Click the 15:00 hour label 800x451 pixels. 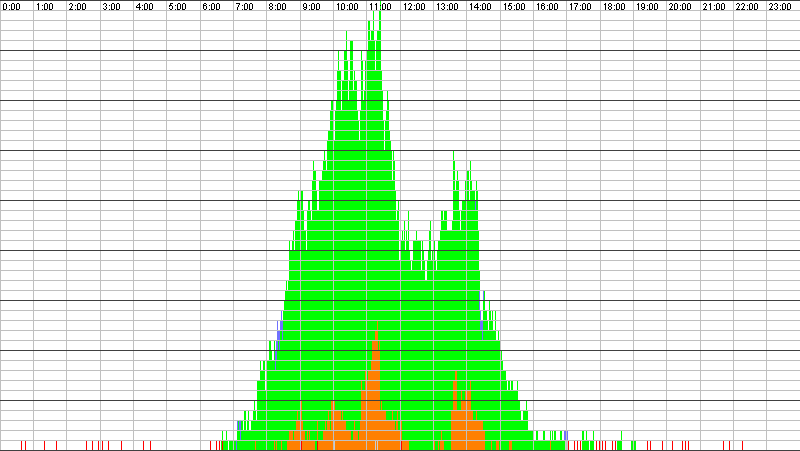click(514, 7)
